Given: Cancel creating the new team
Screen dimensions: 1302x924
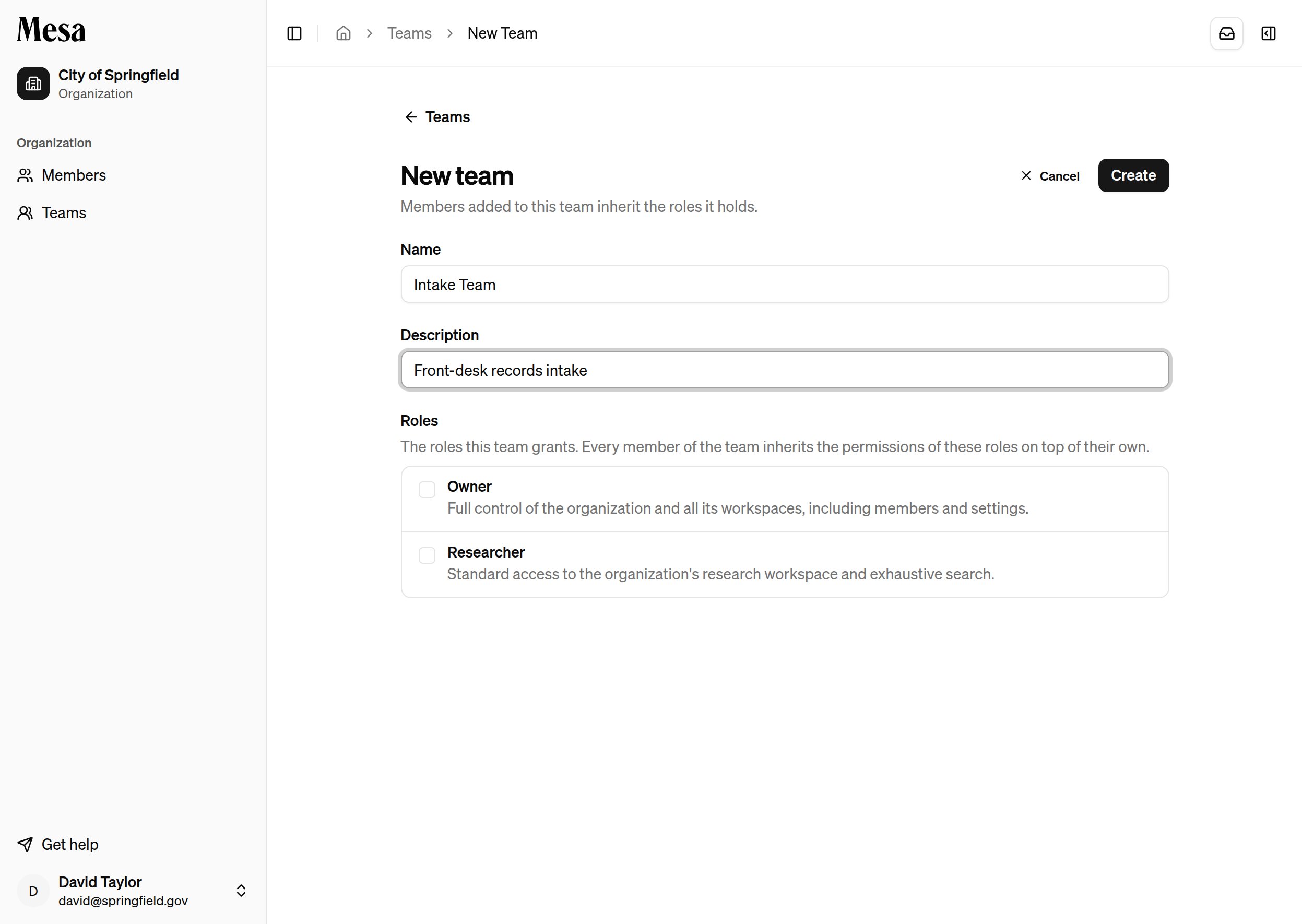Looking at the screenshot, I should [1050, 176].
